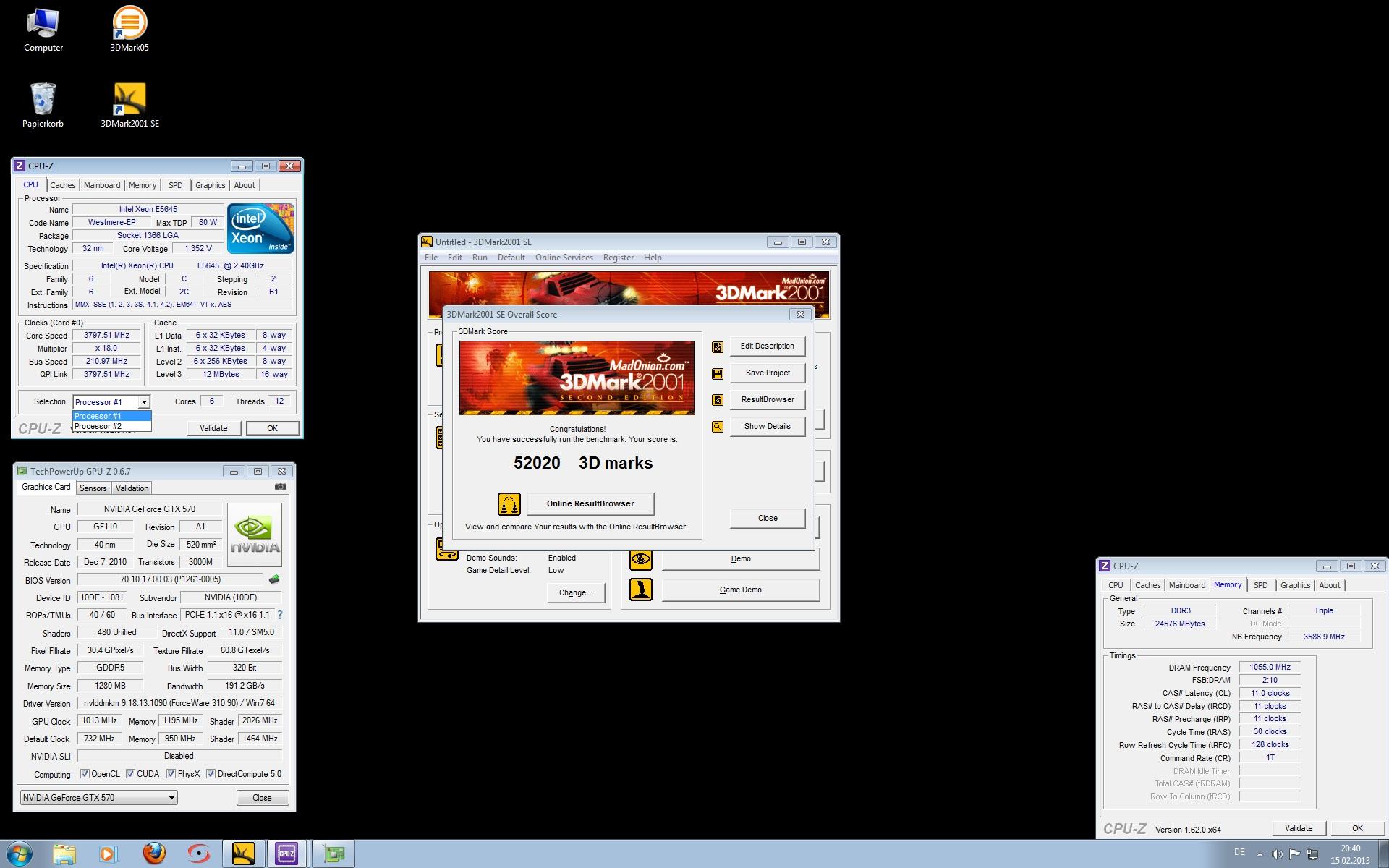Image resolution: width=1389 pixels, height=868 pixels.
Task: Click the Change... button in 3DMark2001
Action: click(576, 592)
